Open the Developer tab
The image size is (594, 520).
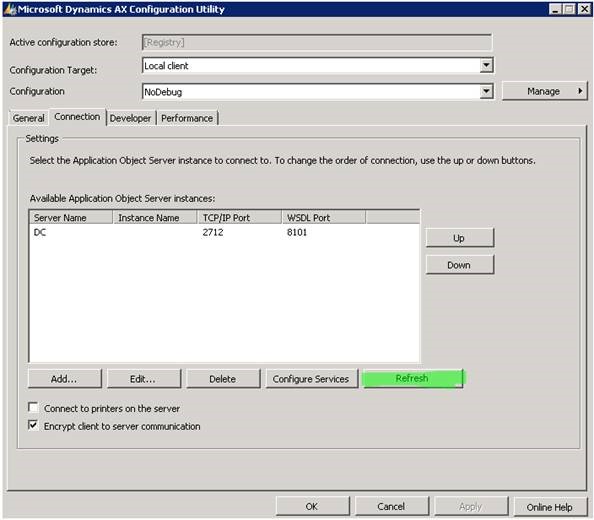tap(130, 118)
